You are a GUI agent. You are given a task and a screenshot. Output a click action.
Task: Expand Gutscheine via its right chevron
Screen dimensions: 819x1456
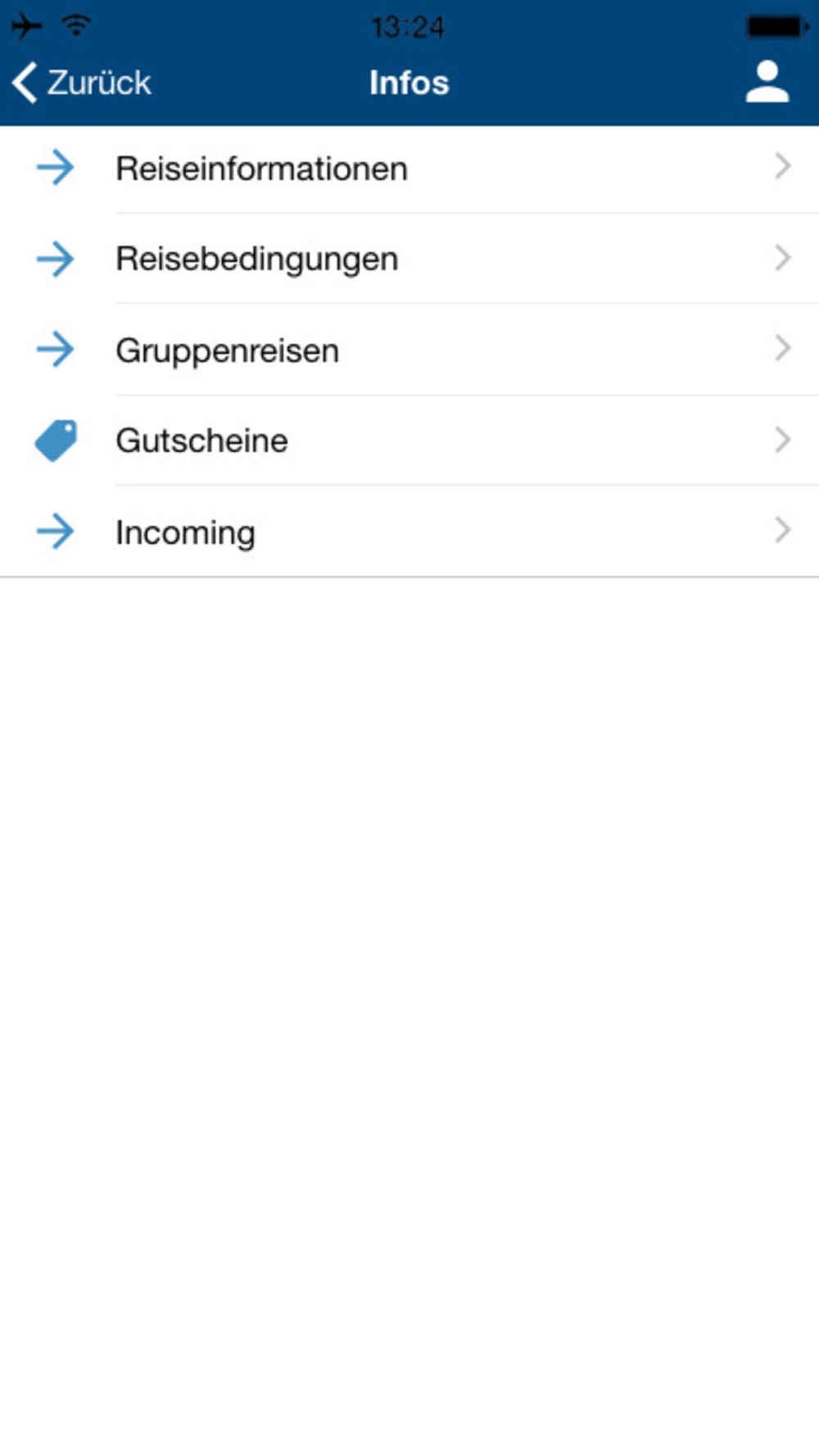click(783, 440)
